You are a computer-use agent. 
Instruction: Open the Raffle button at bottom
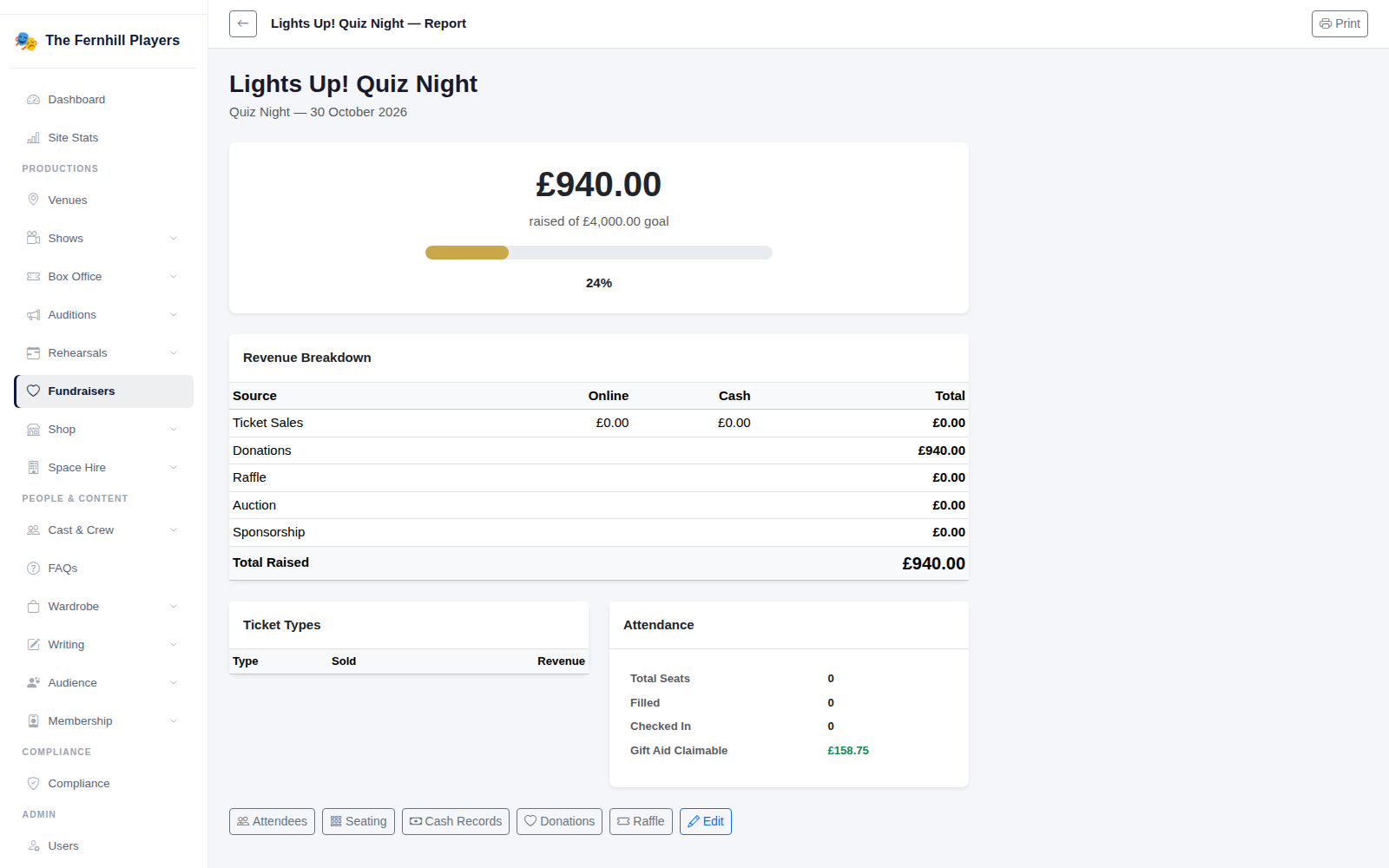coord(641,821)
